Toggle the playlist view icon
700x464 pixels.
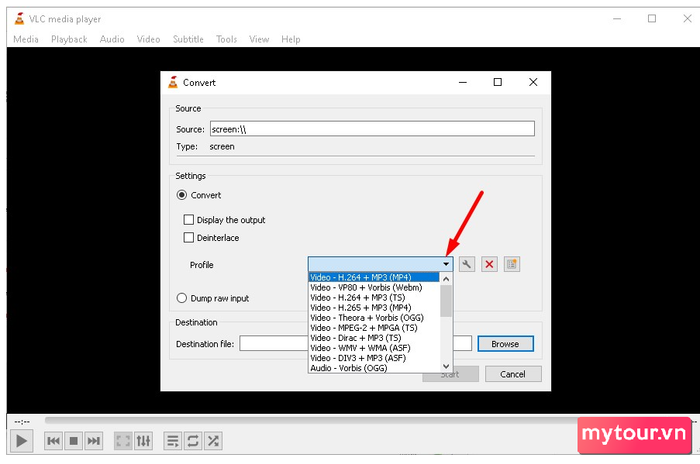tap(172, 440)
